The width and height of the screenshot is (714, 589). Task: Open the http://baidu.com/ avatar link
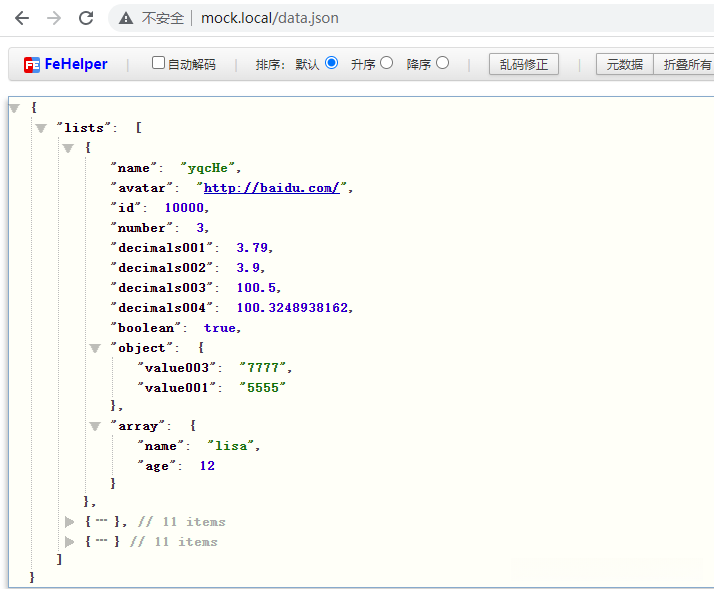coord(271,188)
